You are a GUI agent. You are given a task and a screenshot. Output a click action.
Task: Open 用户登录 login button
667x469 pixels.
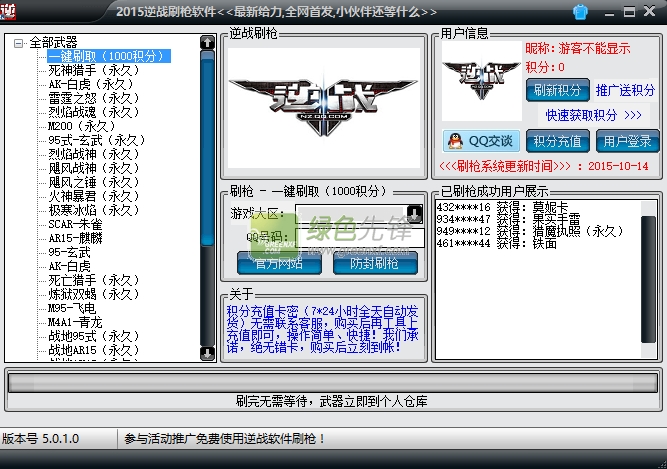point(627,141)
